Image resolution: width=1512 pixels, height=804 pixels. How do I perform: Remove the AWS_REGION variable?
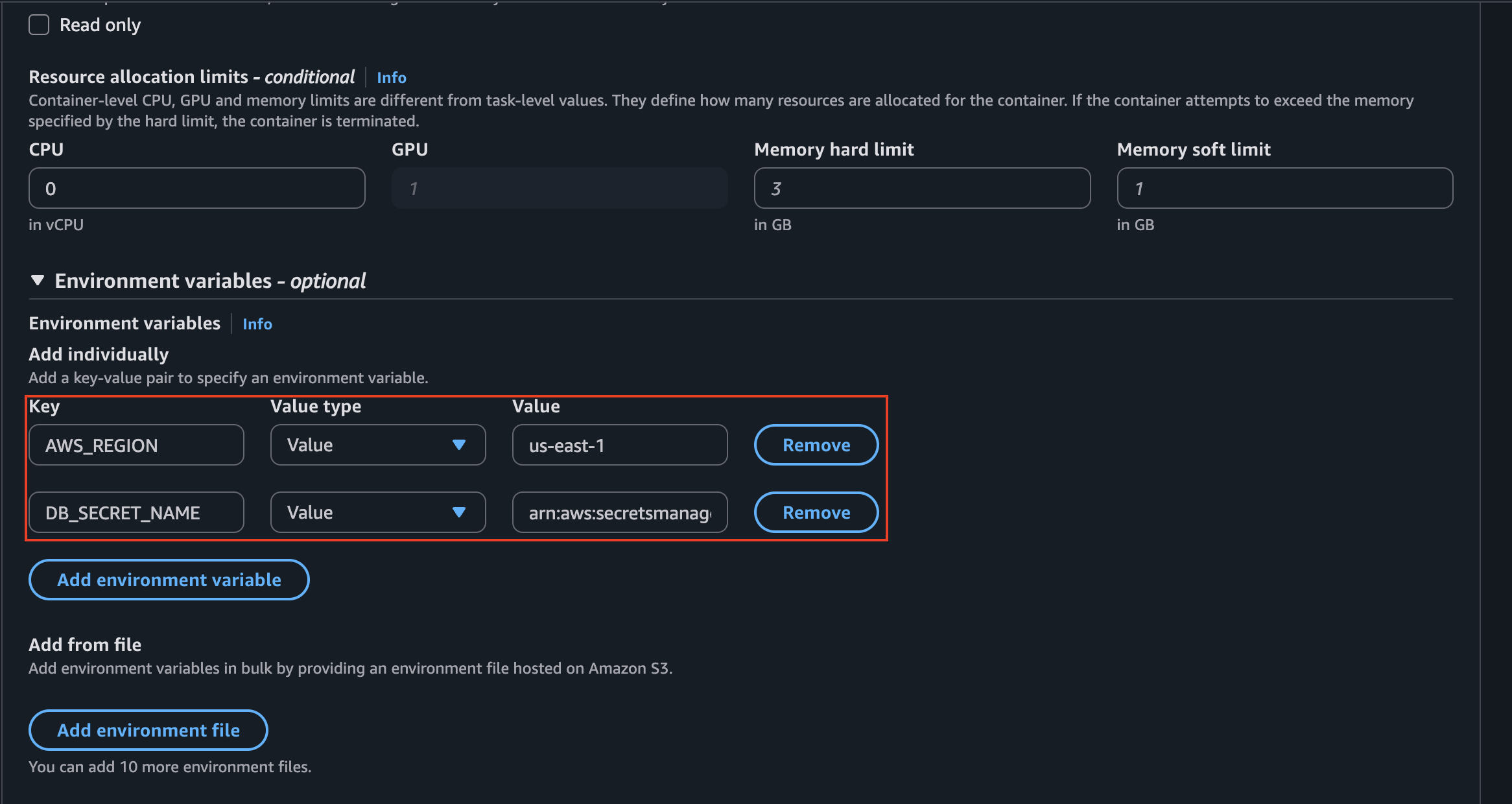point(816,445)
